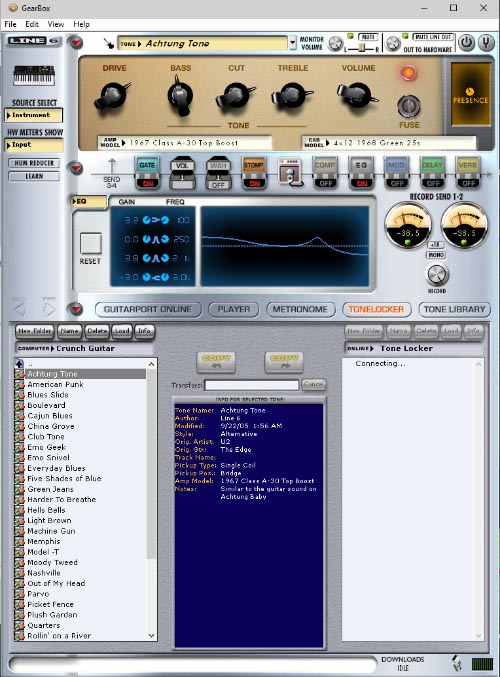Adjust the BASS knob
500x677 pixels.
180,96
